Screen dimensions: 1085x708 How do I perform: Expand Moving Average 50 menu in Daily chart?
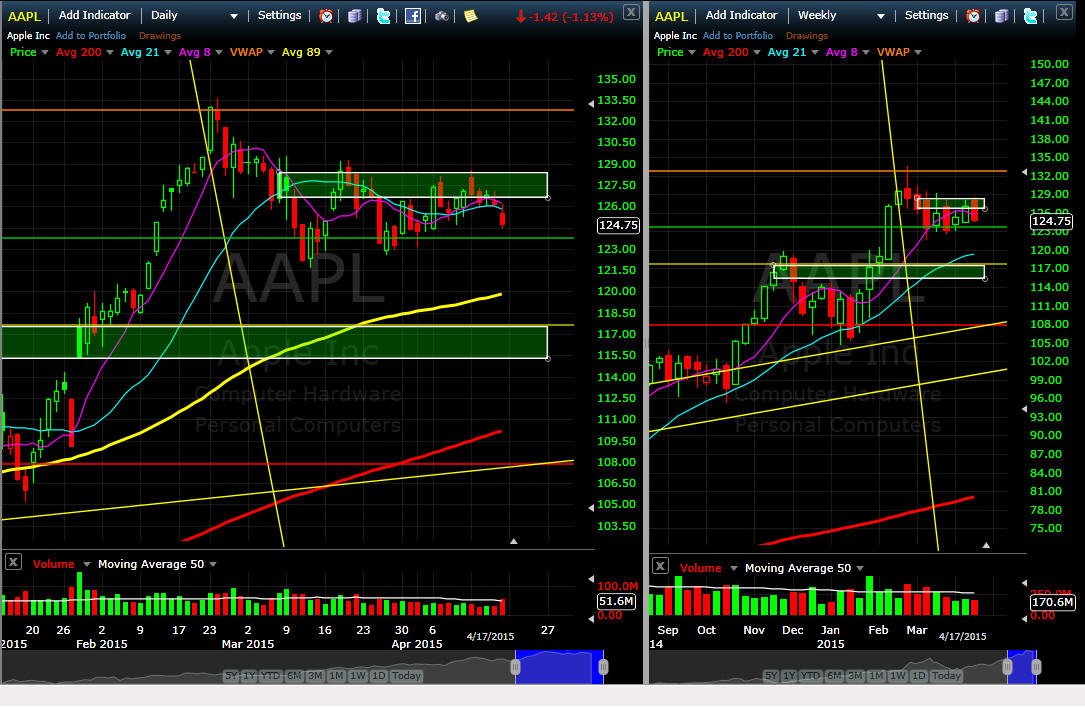point(213,565)
